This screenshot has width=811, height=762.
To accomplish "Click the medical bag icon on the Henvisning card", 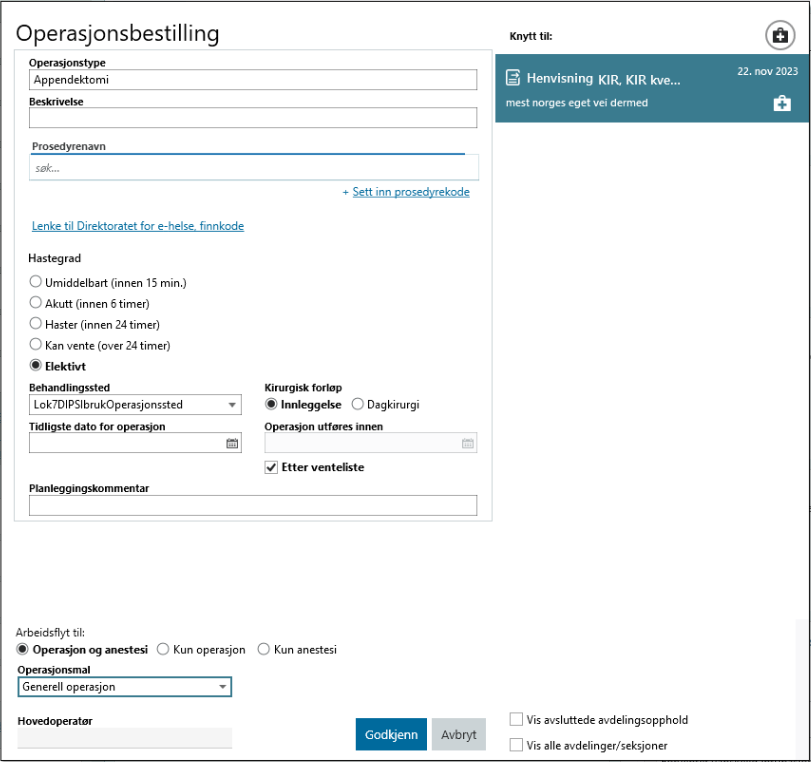I will pos(782,103).
